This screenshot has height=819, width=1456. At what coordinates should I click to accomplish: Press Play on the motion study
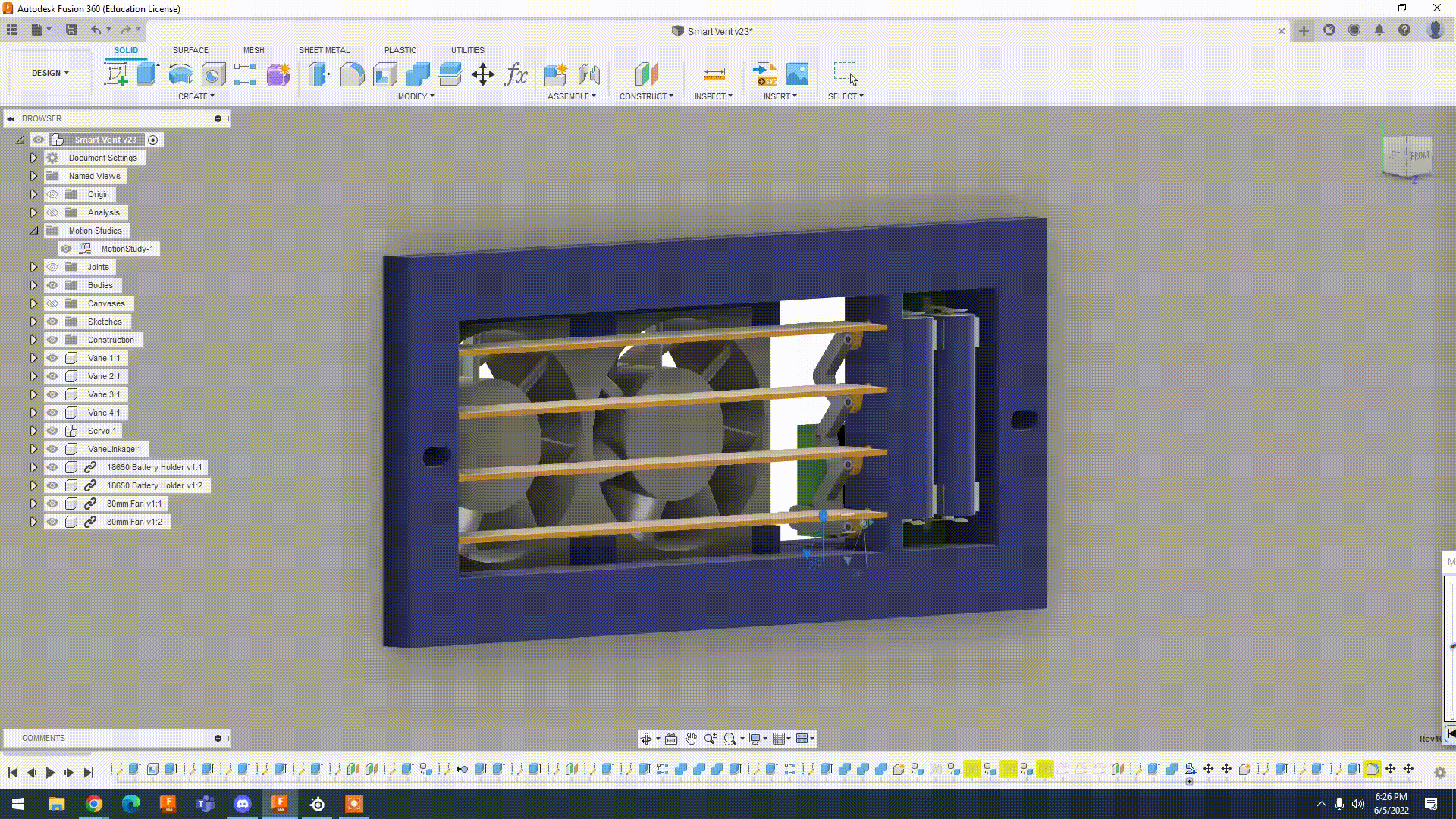(50, 771)
